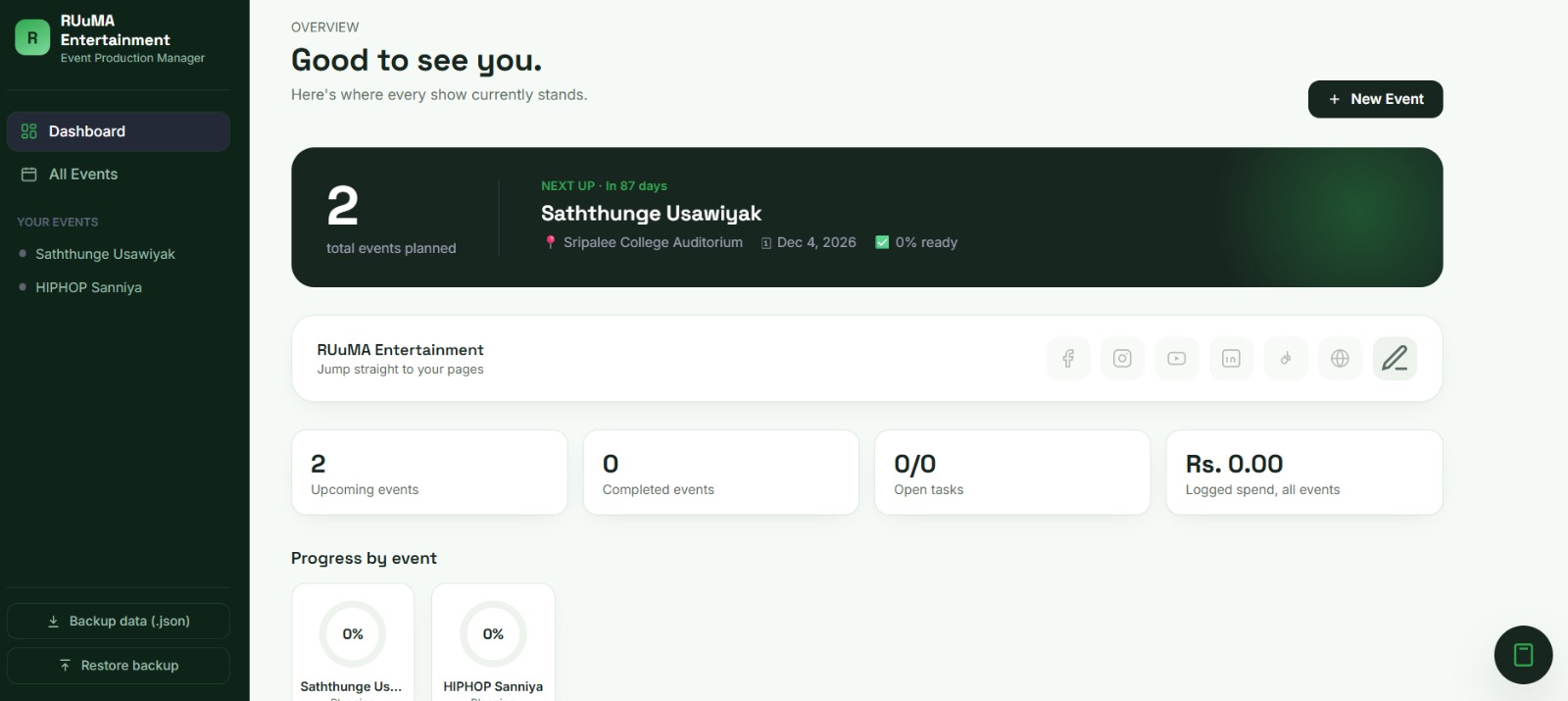Screen dimensions: 1568x701
Task: Click the 'Sripalee College Auditorium' venue text
Action: (653, 242)
